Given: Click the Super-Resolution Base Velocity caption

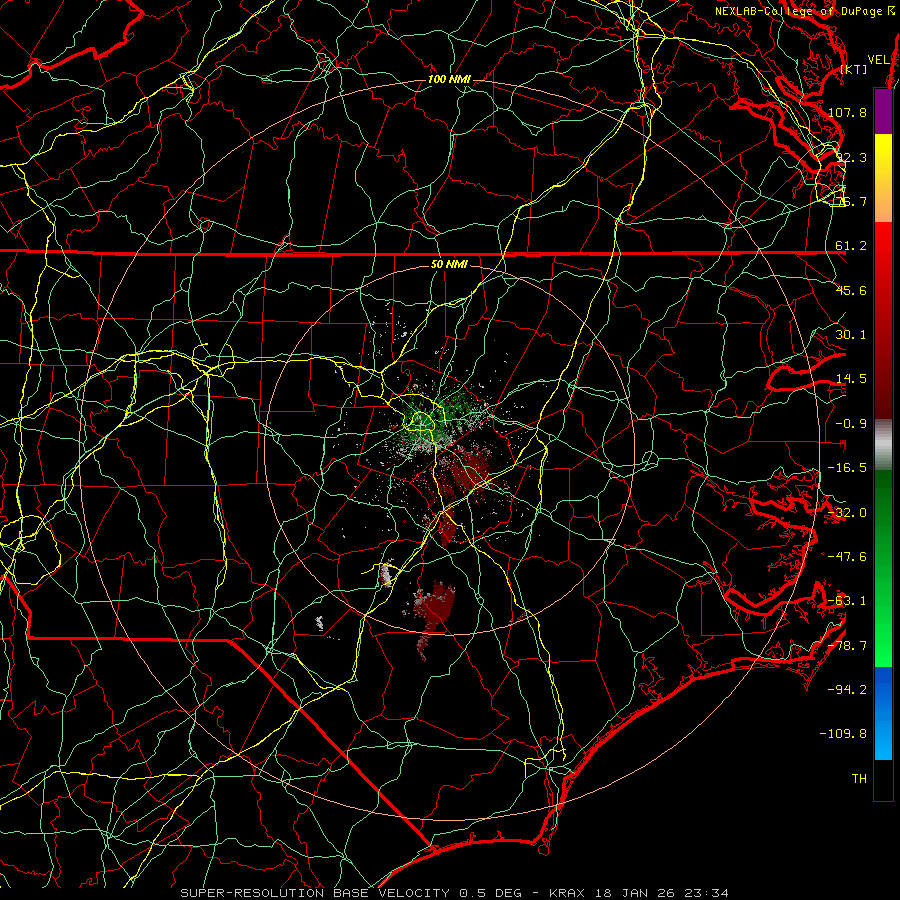Looking at the screenshot, I should pyautogui.click(x=455, y=893).
